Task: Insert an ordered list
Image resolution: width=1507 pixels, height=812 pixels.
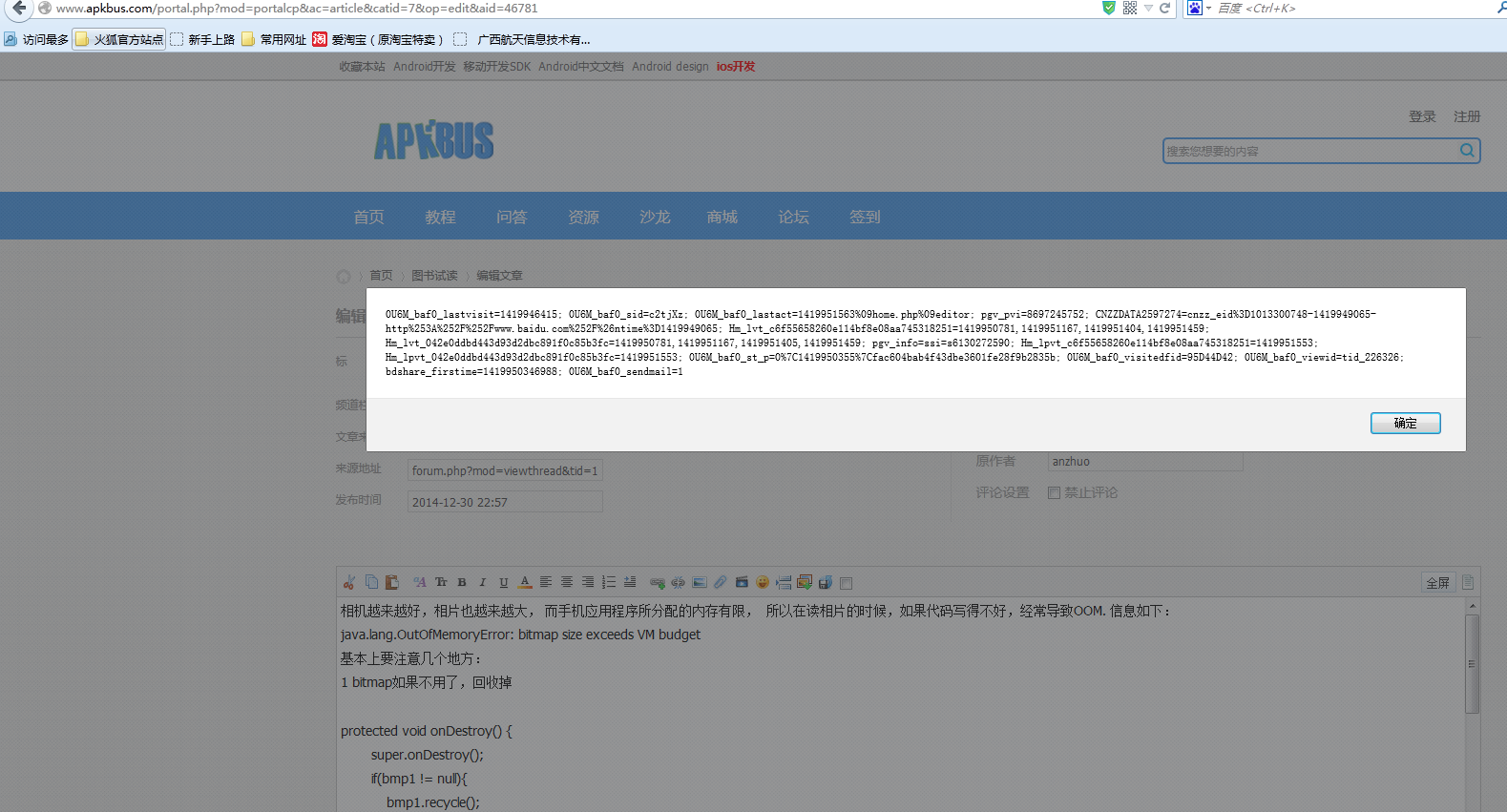Action: tap(609, 582)
